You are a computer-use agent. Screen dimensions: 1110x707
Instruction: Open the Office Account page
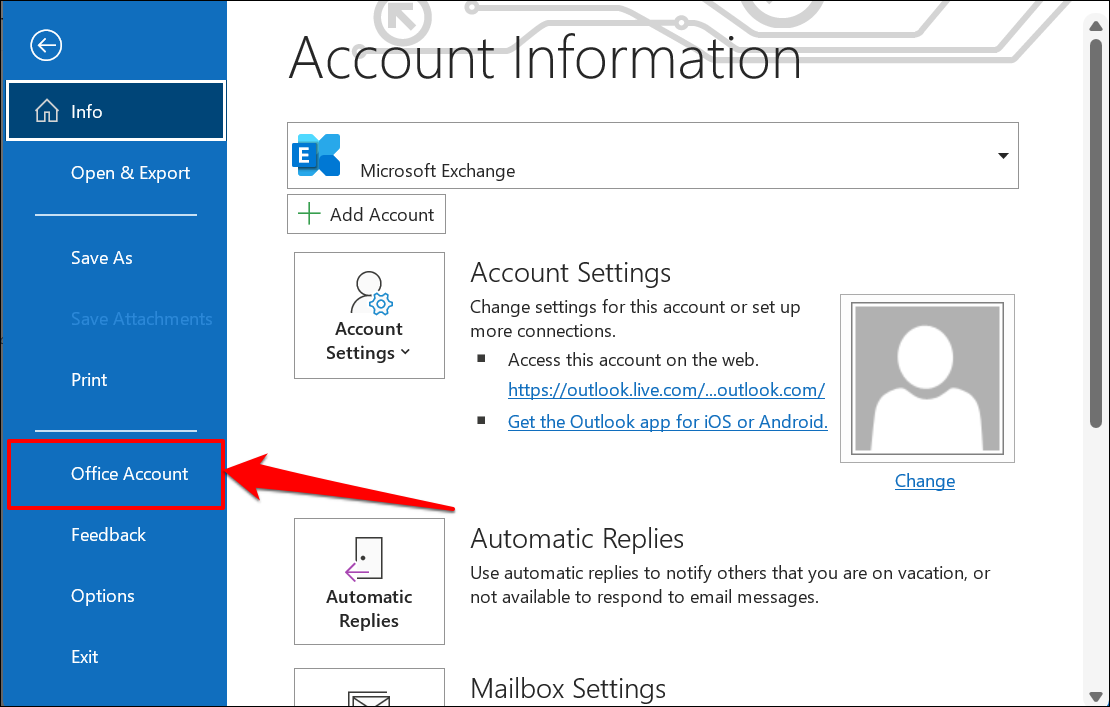point(129,474)
